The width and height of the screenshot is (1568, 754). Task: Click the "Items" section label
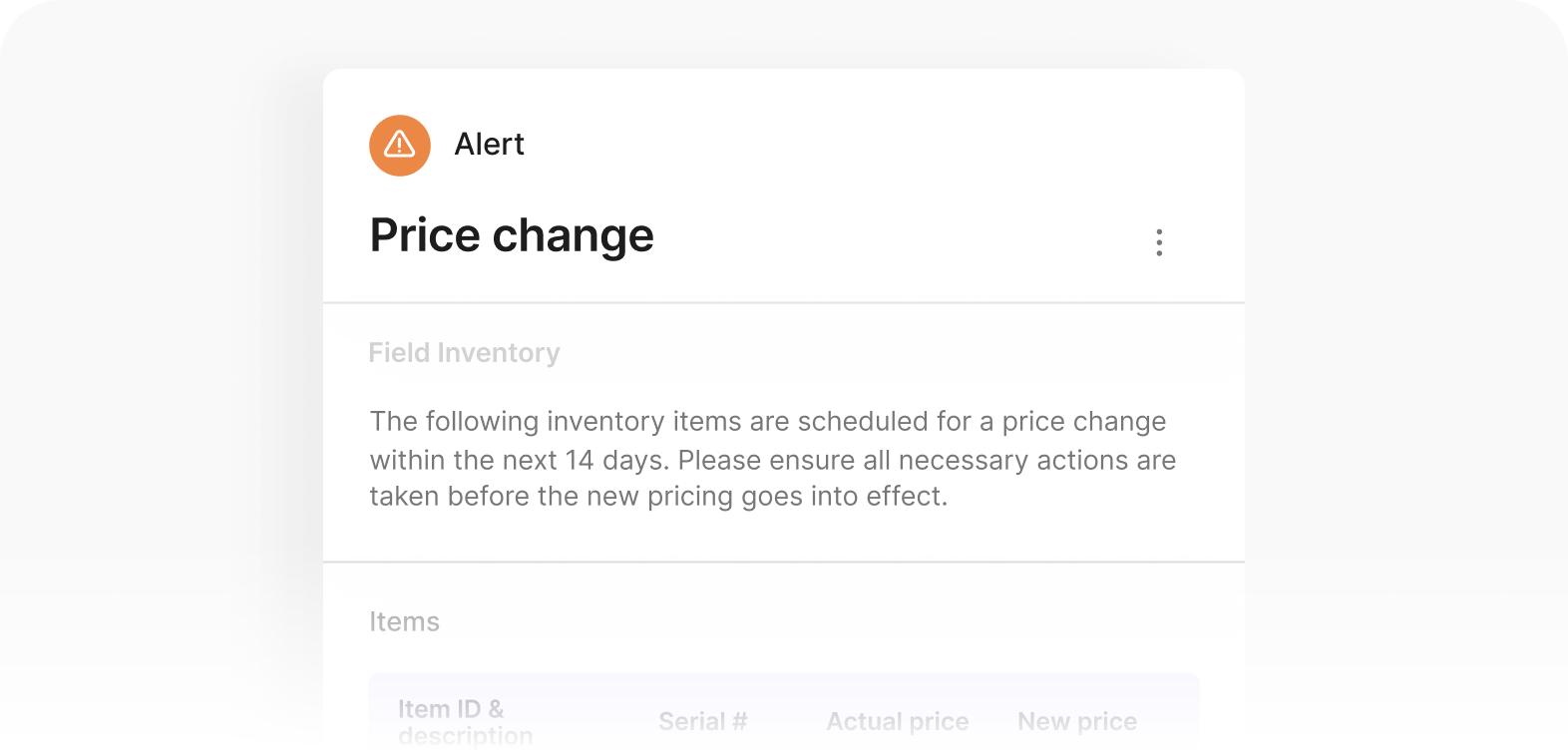404,622
